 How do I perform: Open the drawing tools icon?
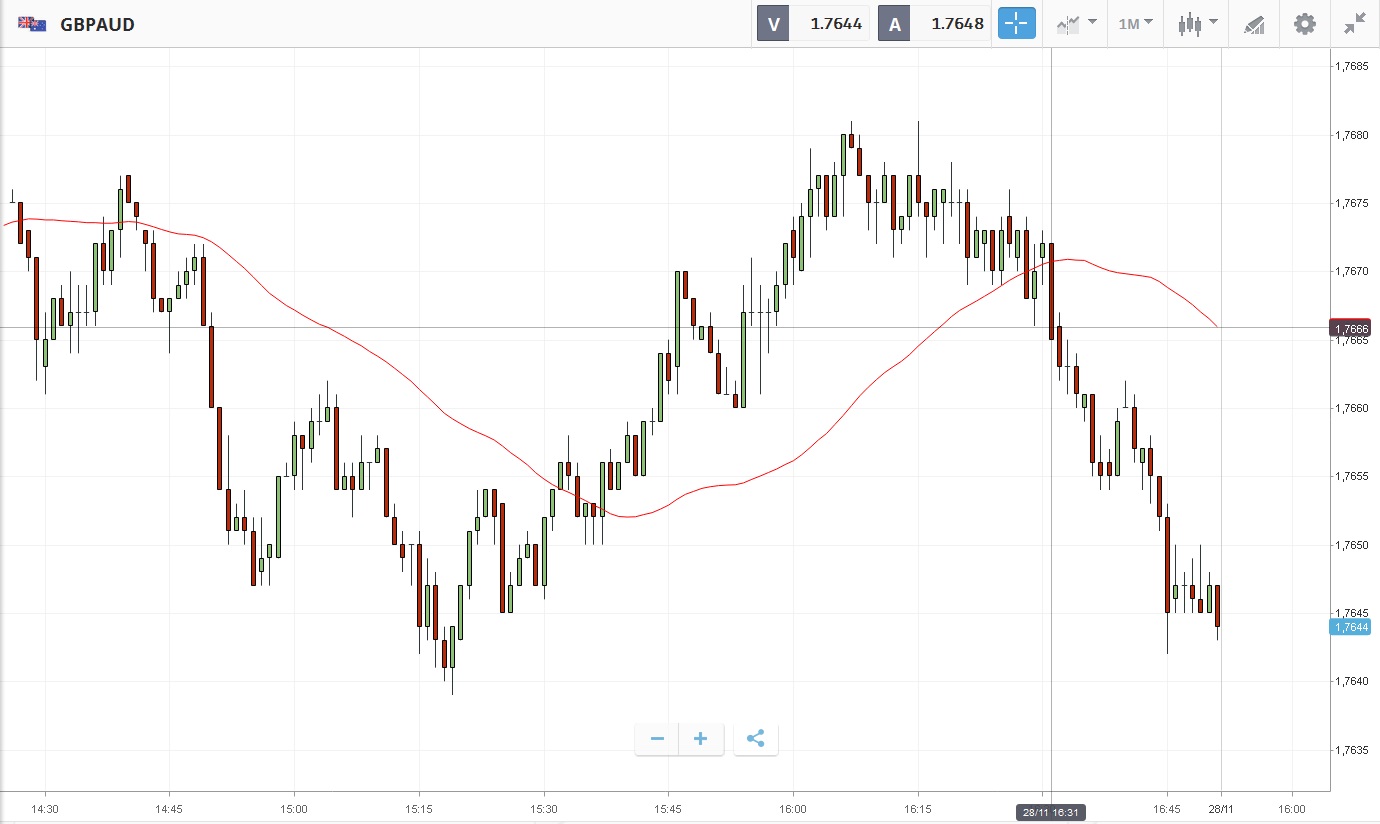pyautogui.click(x=1254, y=24)
